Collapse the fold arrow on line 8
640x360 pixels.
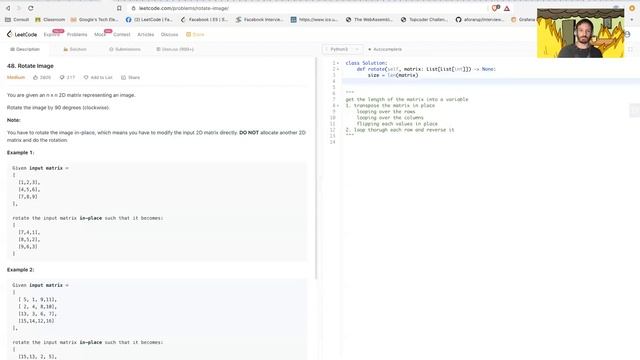click(x=338, y=106)
